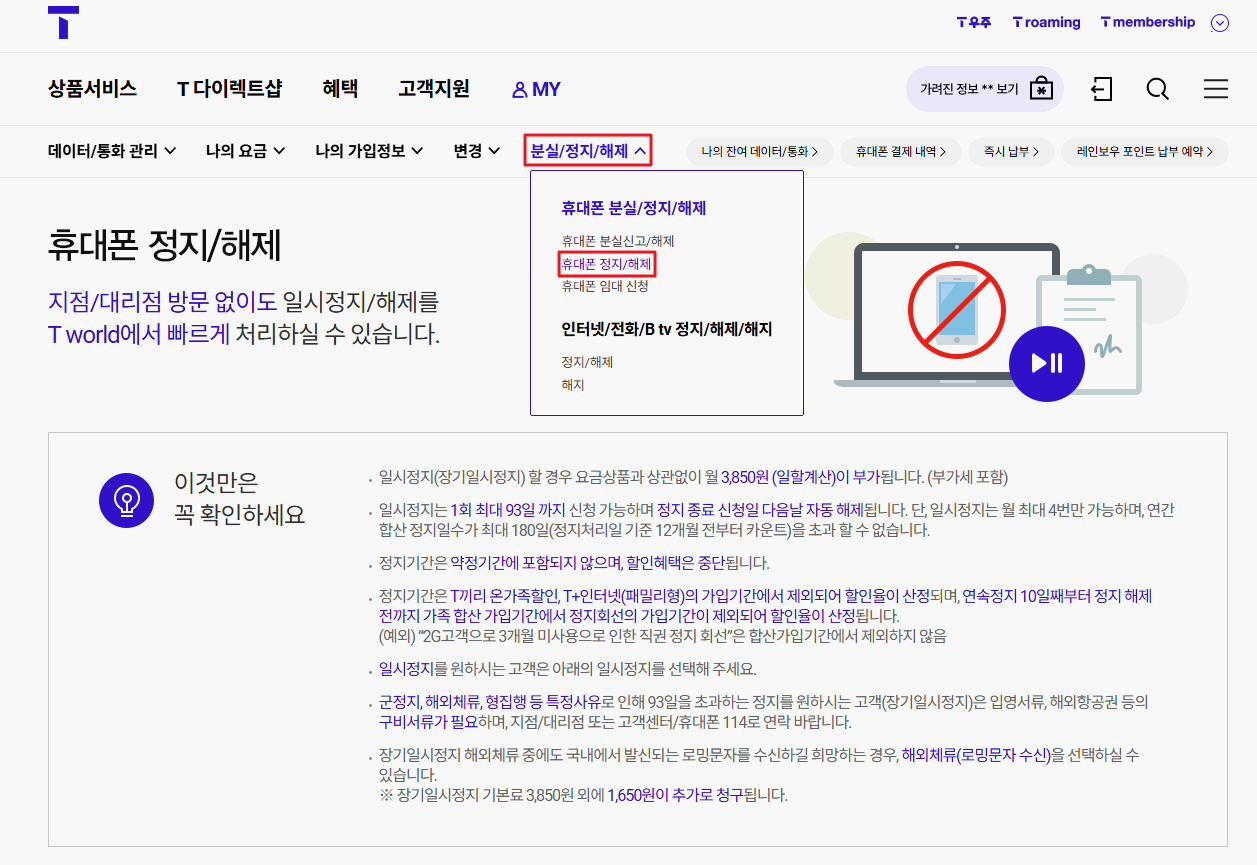The width and height of the screenshot is (1257, 865).
Task: Open the T membership link
Action: (x=1147, y=22)
